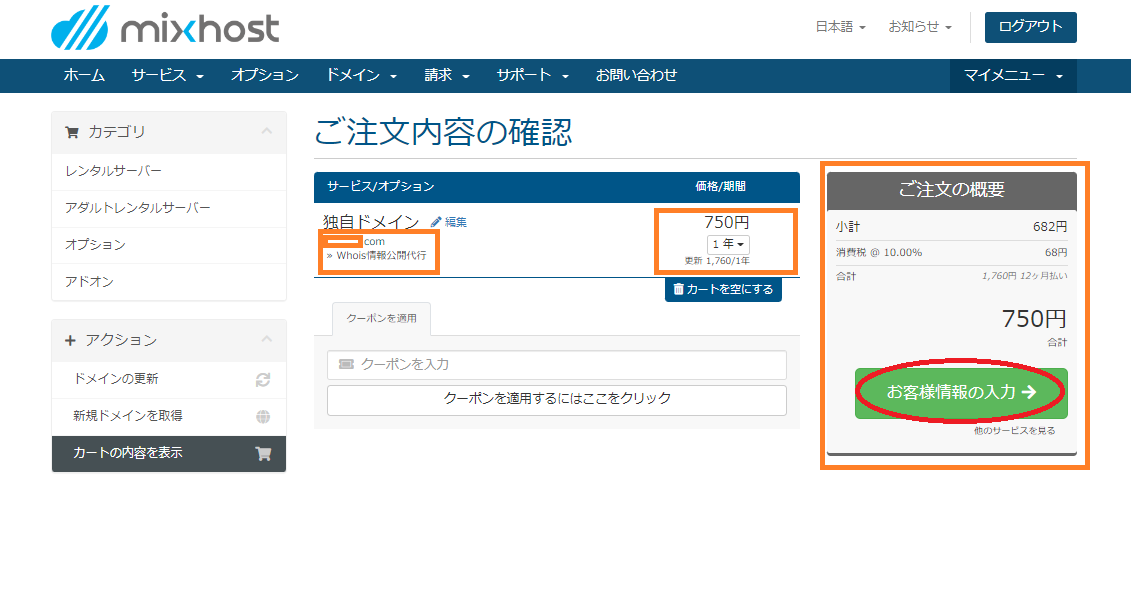This screenshot has width=1131, height=589.
Task: Click the trash icon on カートを空にする
Action: (x=680, y=288)
